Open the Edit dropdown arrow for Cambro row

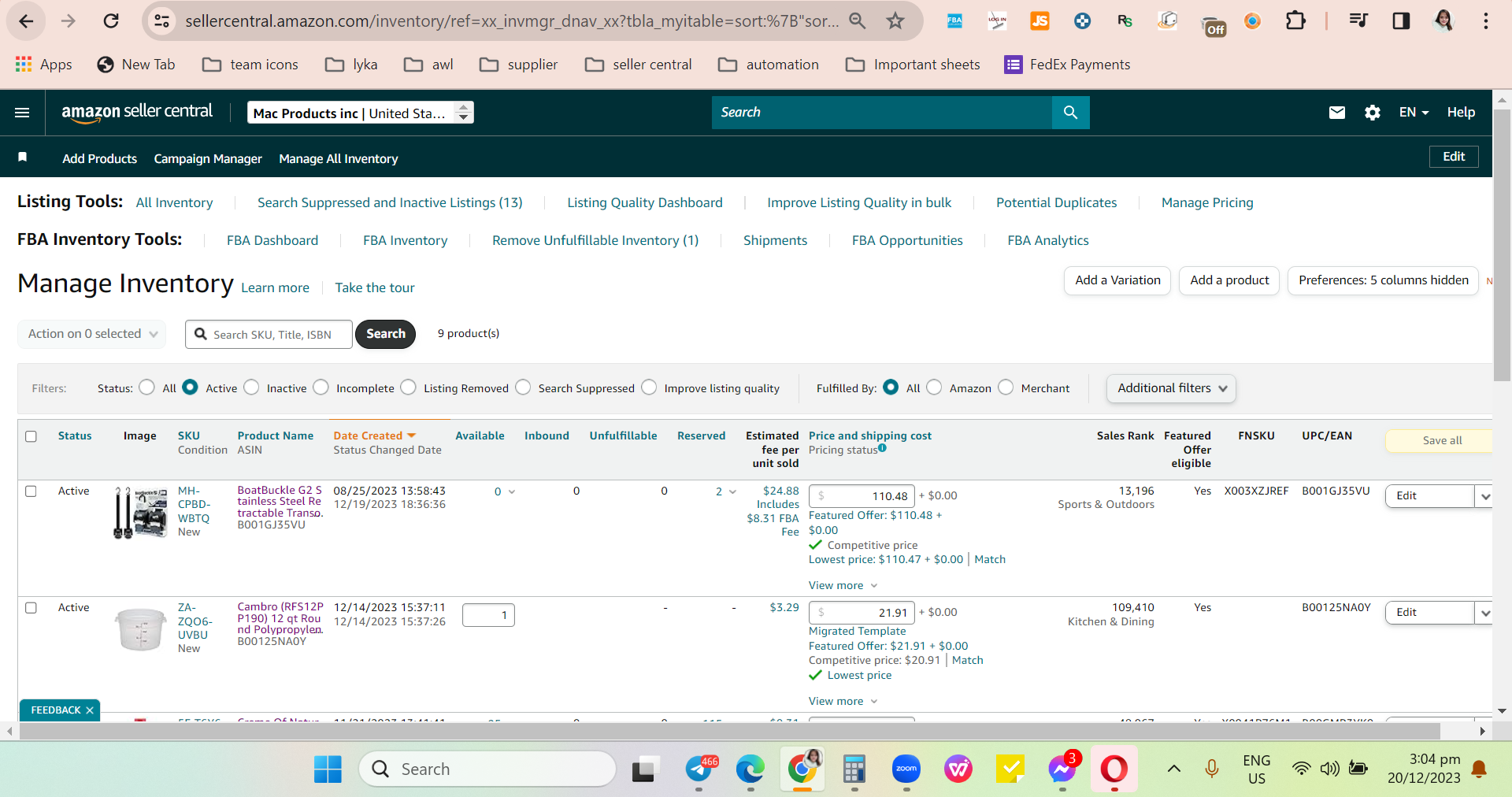click(x=1484, y=613)
